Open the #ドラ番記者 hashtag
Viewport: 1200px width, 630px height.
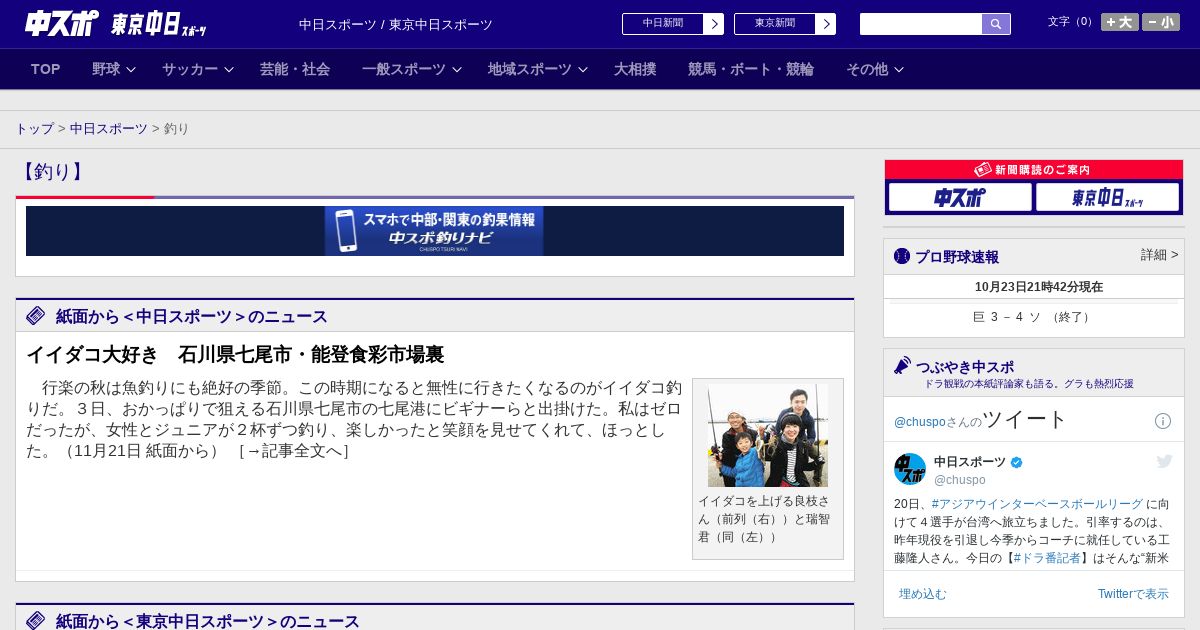[x=1047, y=558]
